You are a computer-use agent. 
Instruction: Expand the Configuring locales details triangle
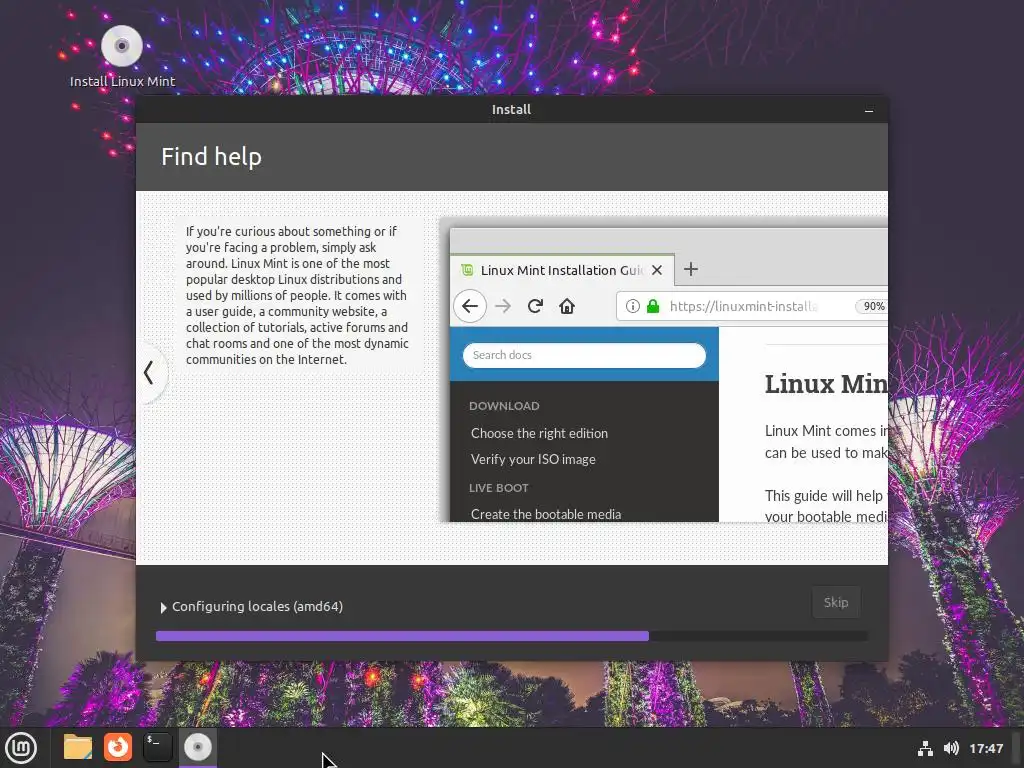(x=163, y=607)
